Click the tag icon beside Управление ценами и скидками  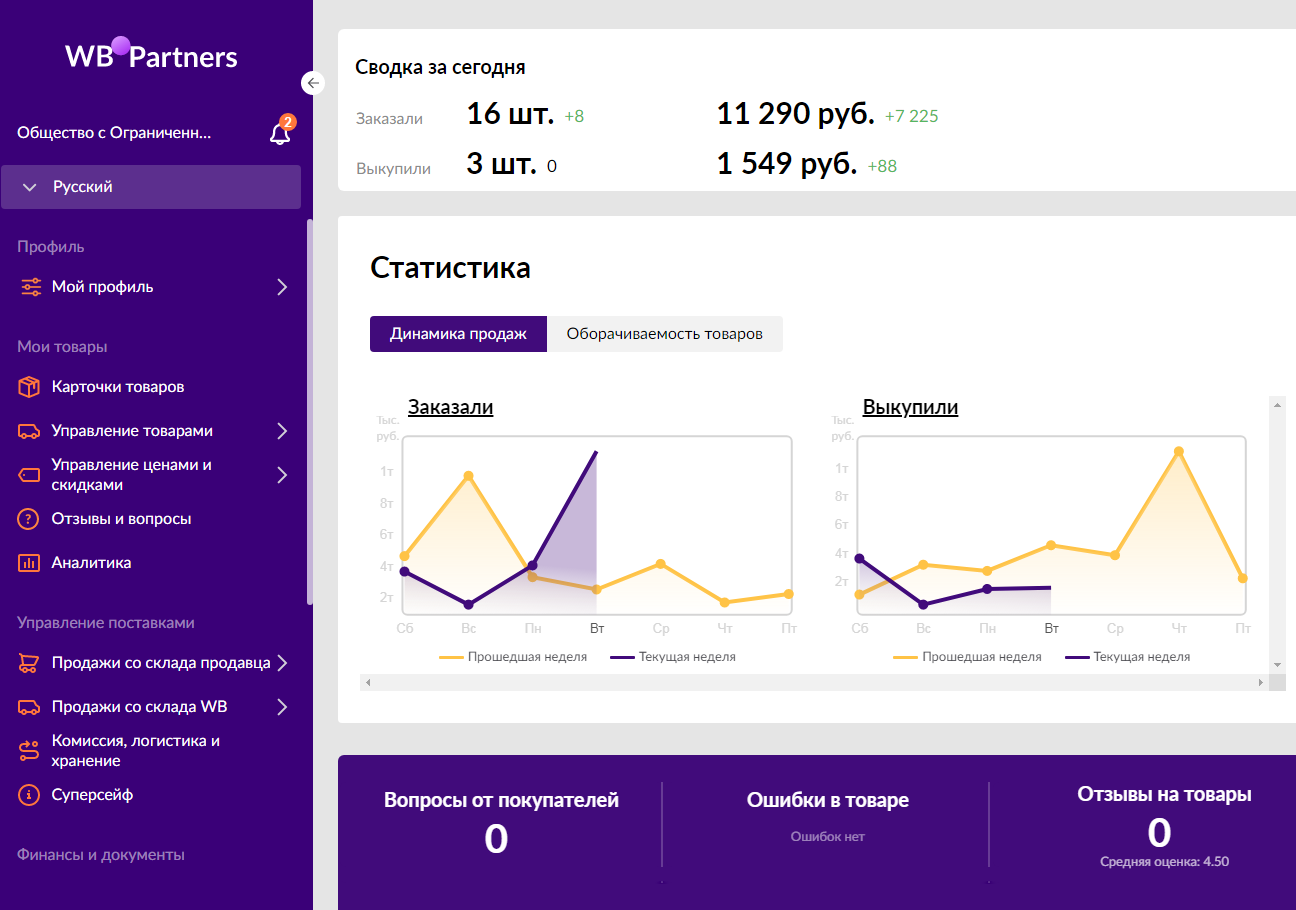click(30, 475)
